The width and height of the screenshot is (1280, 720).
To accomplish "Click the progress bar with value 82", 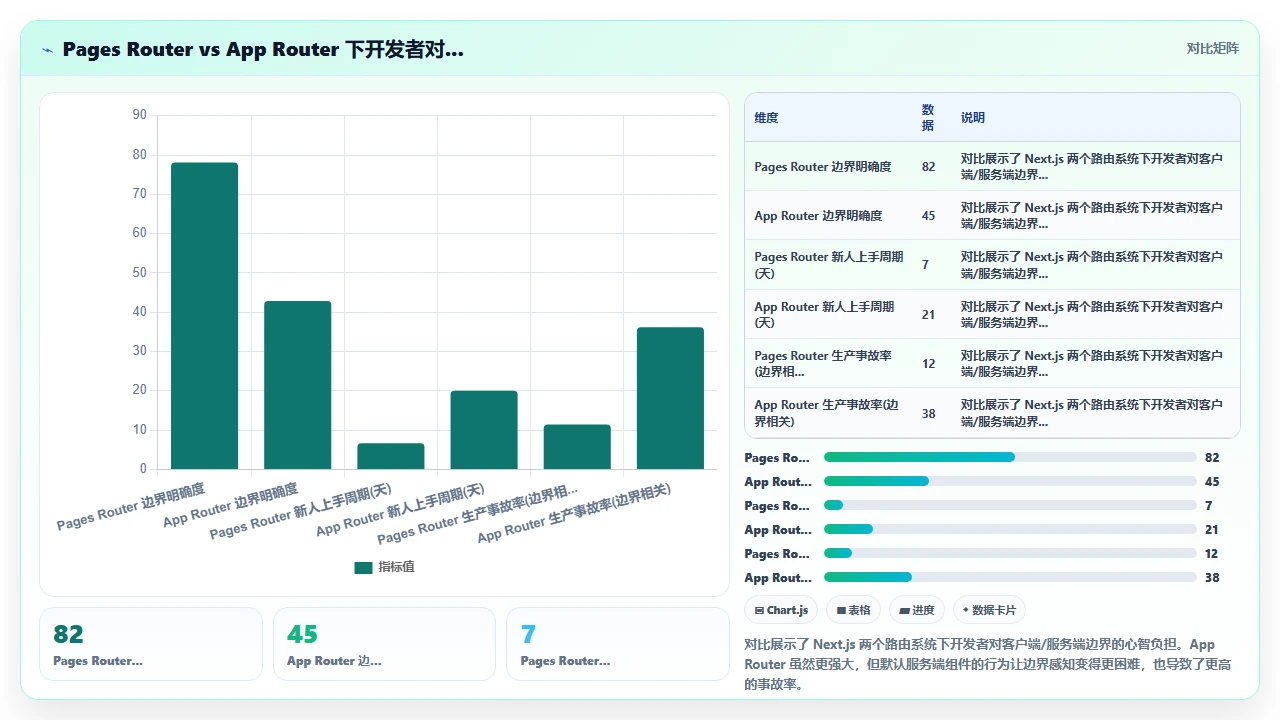I will [x=1010, y=458].
